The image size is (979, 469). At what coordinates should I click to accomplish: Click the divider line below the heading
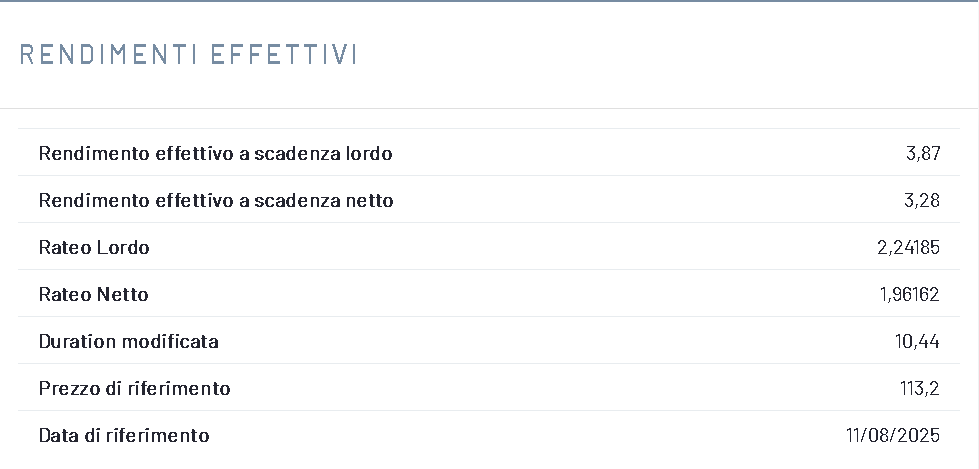point(489,108)
